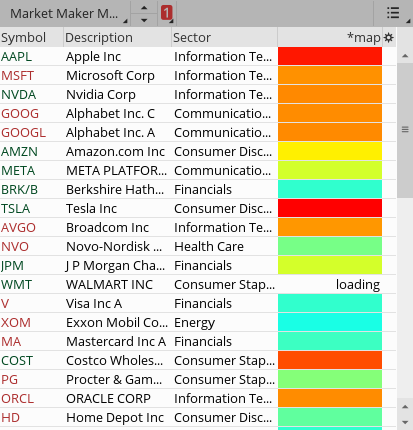Click the green map cell for NVO
The width and height of the screenshot is (413, 430).
click(330, 246)
